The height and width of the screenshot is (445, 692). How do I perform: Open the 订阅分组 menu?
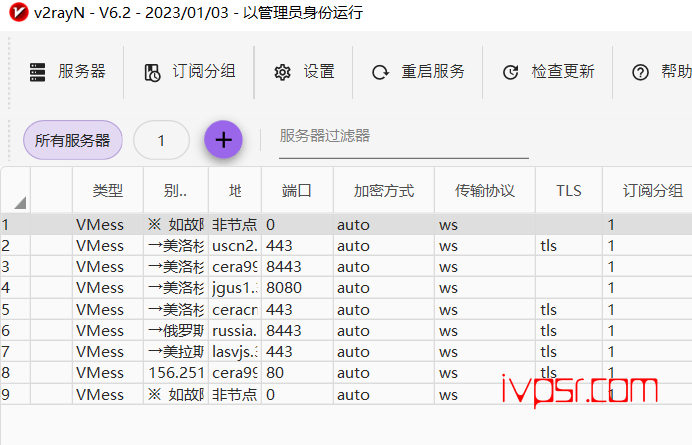(190, 72)
